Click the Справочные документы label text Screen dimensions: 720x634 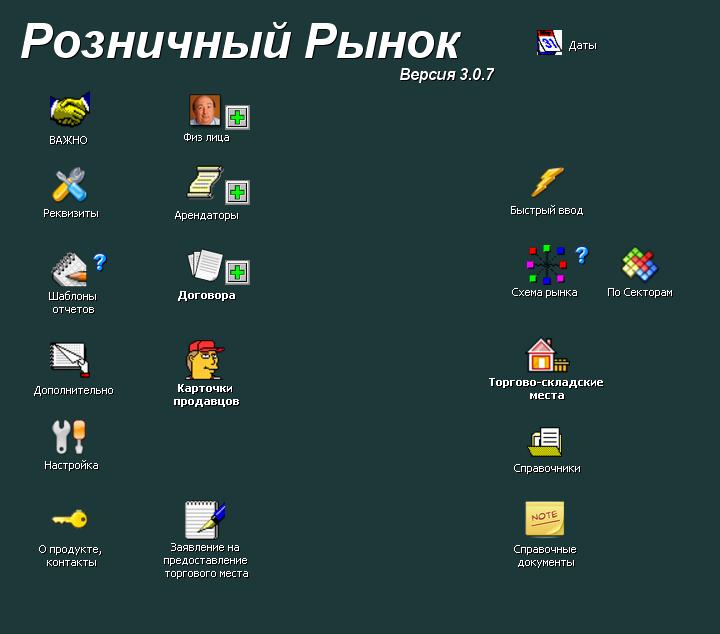545,556
